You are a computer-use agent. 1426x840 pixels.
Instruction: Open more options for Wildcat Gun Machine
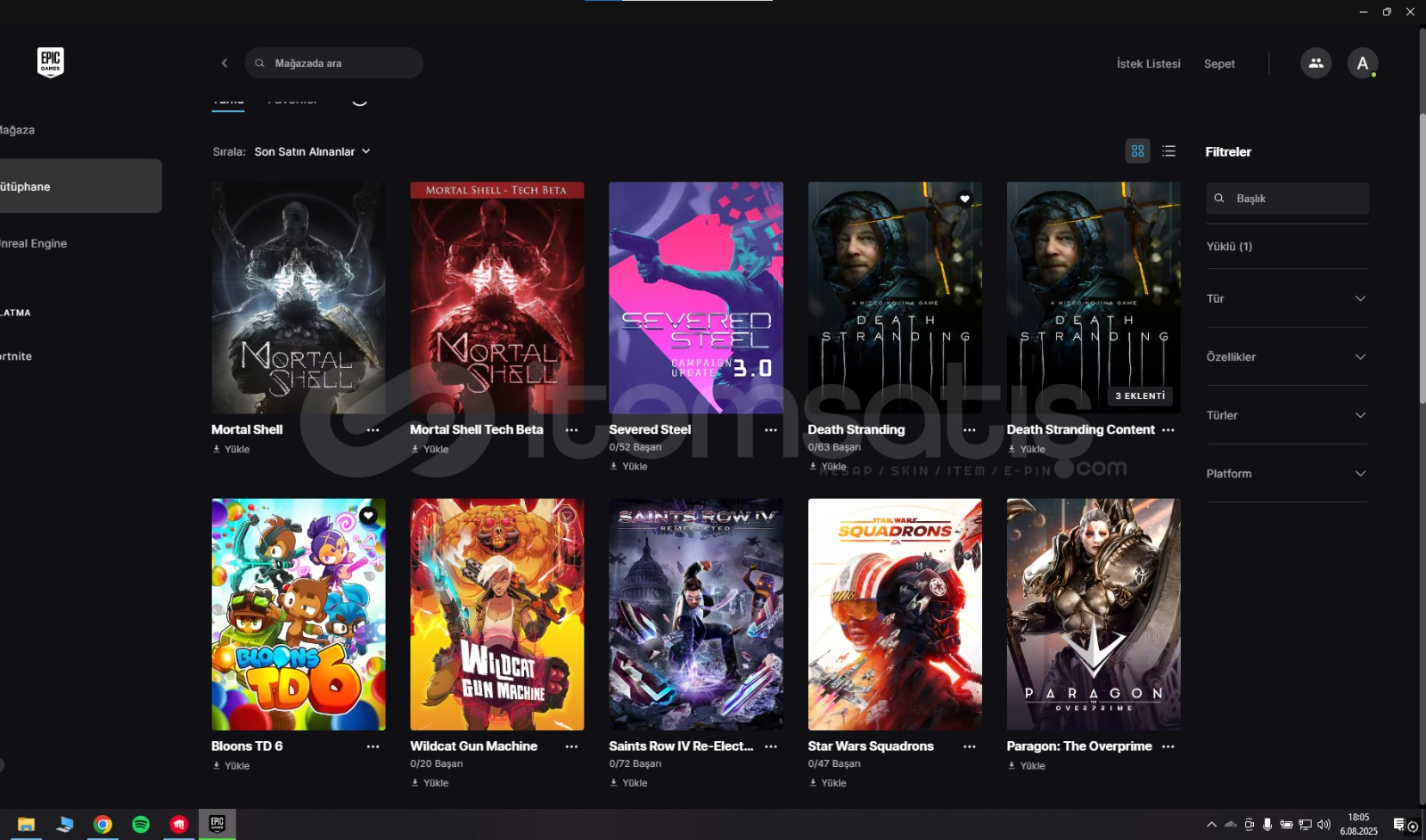[x=572, y=746]
